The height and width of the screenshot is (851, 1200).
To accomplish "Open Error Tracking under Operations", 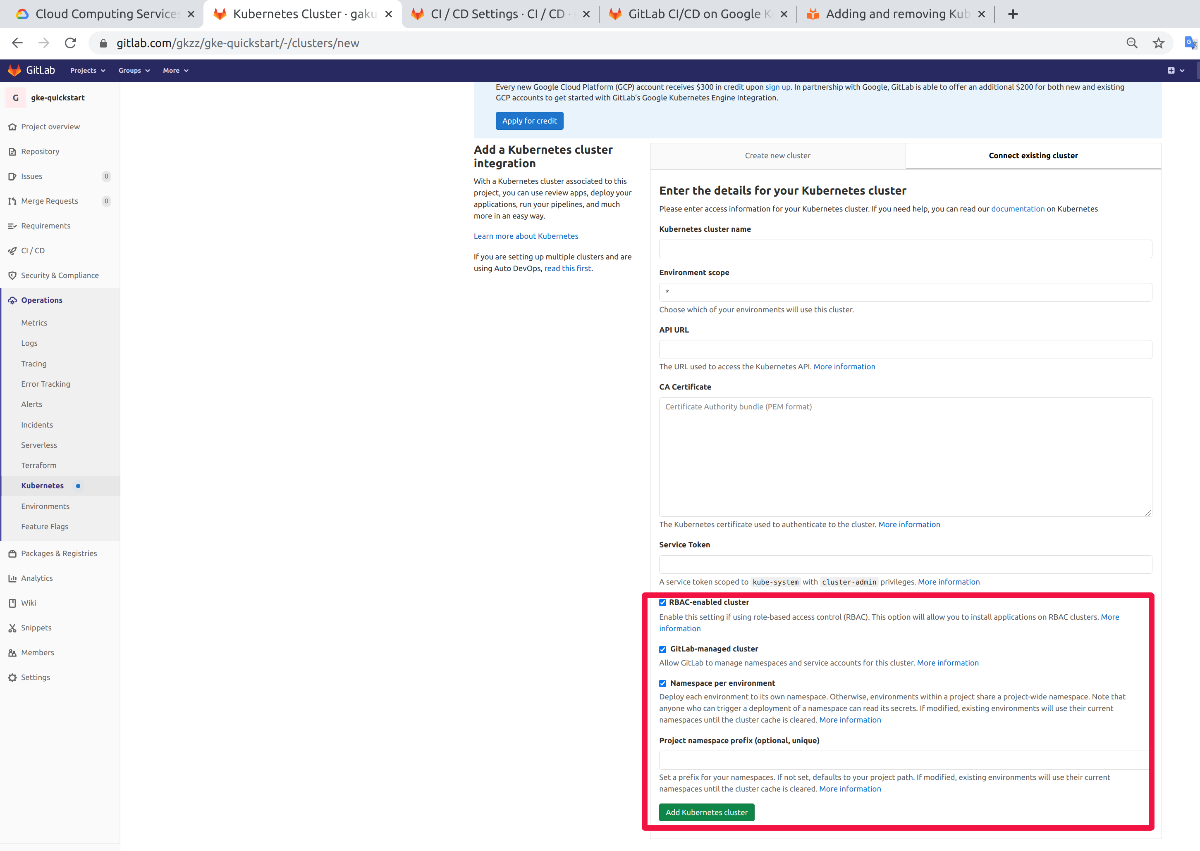I will [x=46, y=384].
